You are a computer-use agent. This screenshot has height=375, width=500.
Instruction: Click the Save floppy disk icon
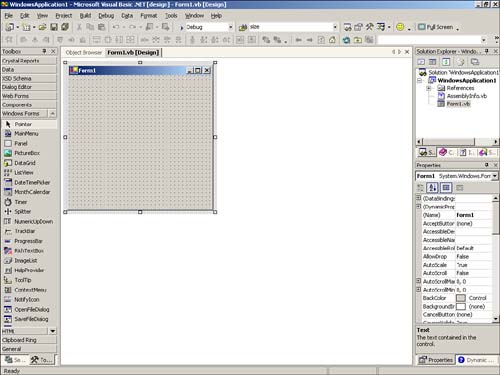(x=54, y=27)
